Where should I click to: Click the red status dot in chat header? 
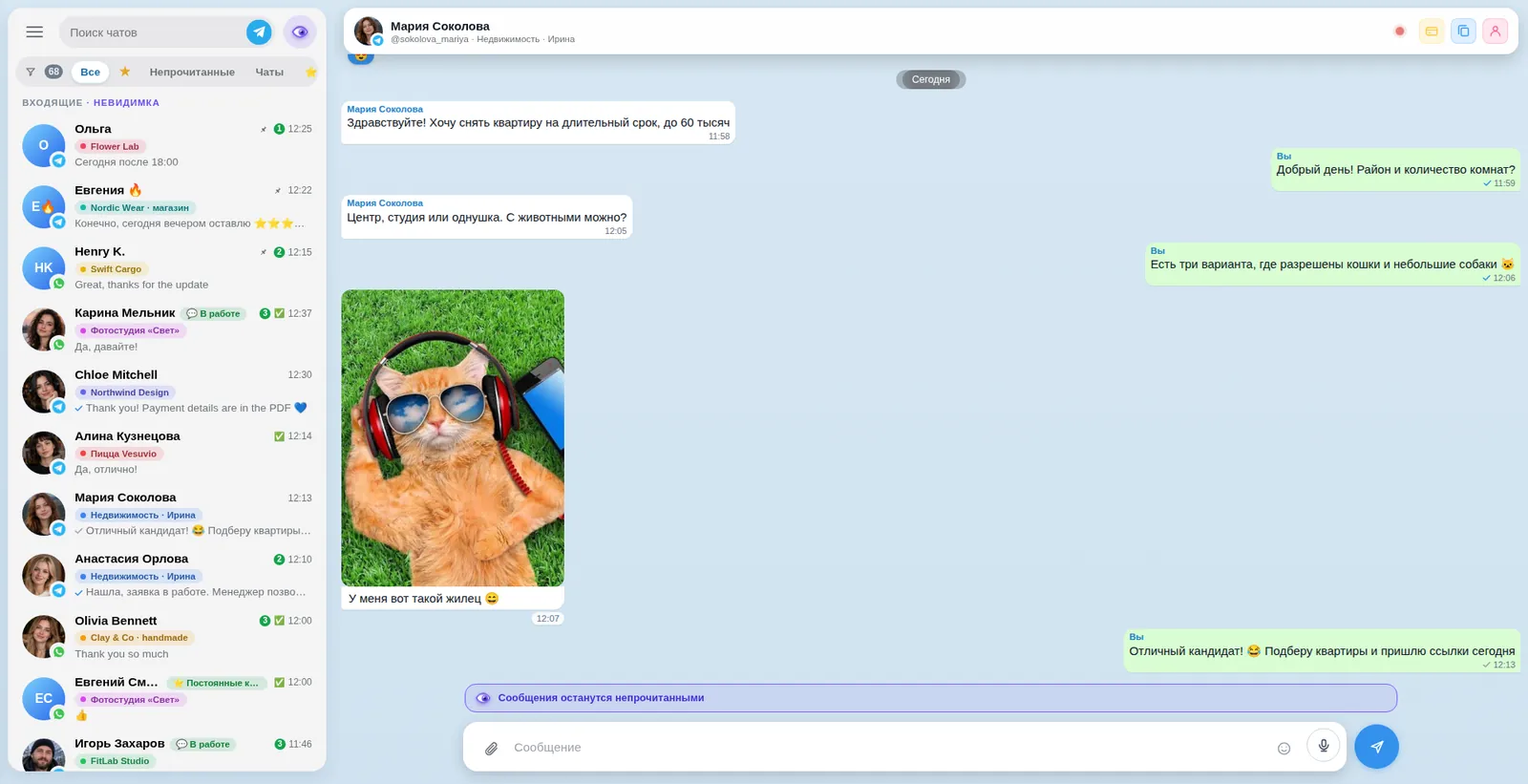(1400, 32)
